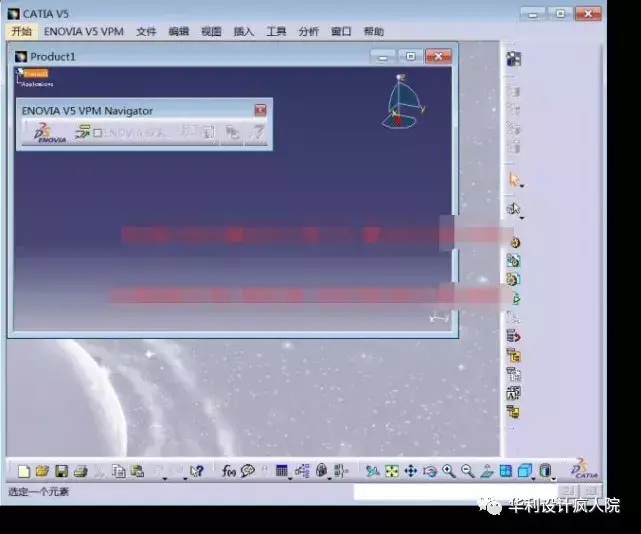Open the Formula f(x) tool
This screenshot has width=641, height=534.
(x=229, y=471)
